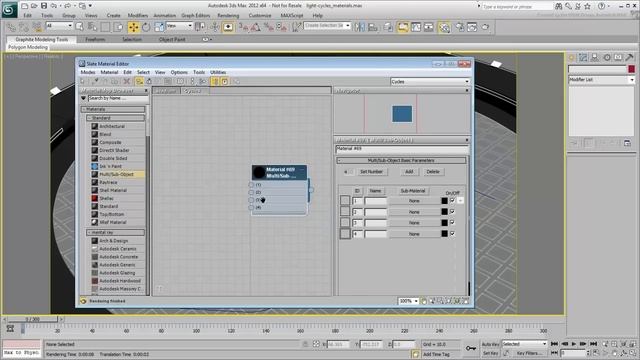Switch to the Freeform ribbon tab
The width and height of the screenshot is (640, 360).
(x=95, y=40)
